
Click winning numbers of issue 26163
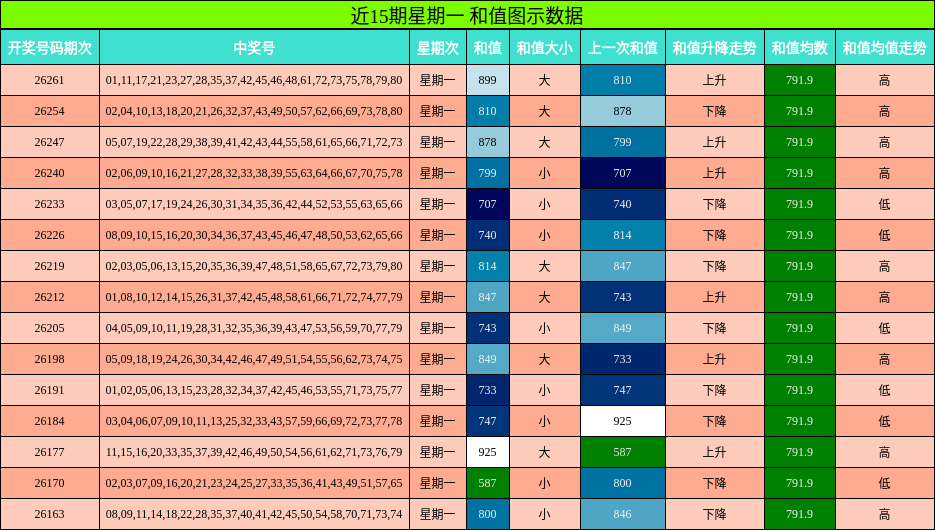point(254,514)
